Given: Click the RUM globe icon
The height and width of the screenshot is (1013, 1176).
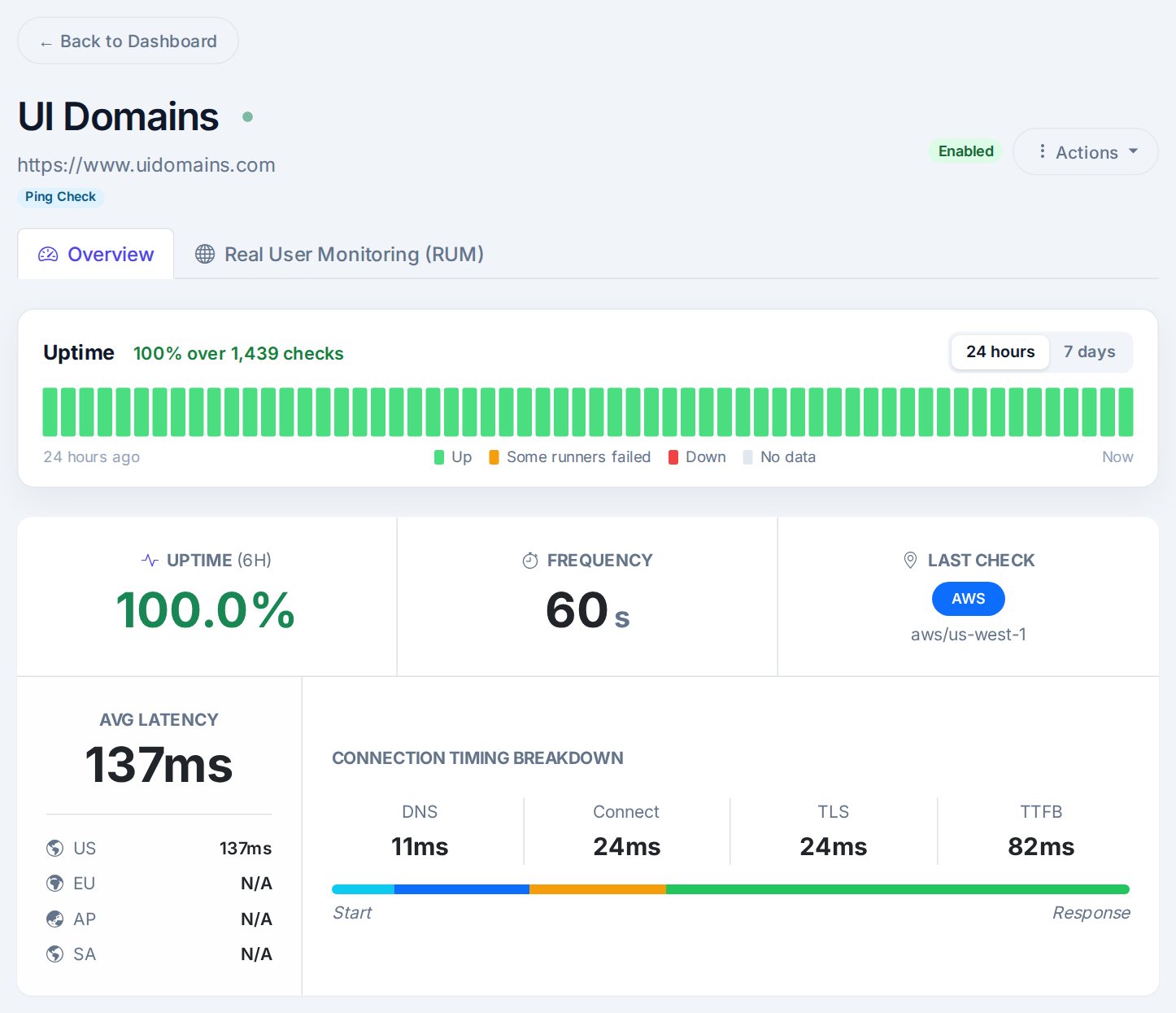Looking at the screenshot, I should click(x=205, y=254).
